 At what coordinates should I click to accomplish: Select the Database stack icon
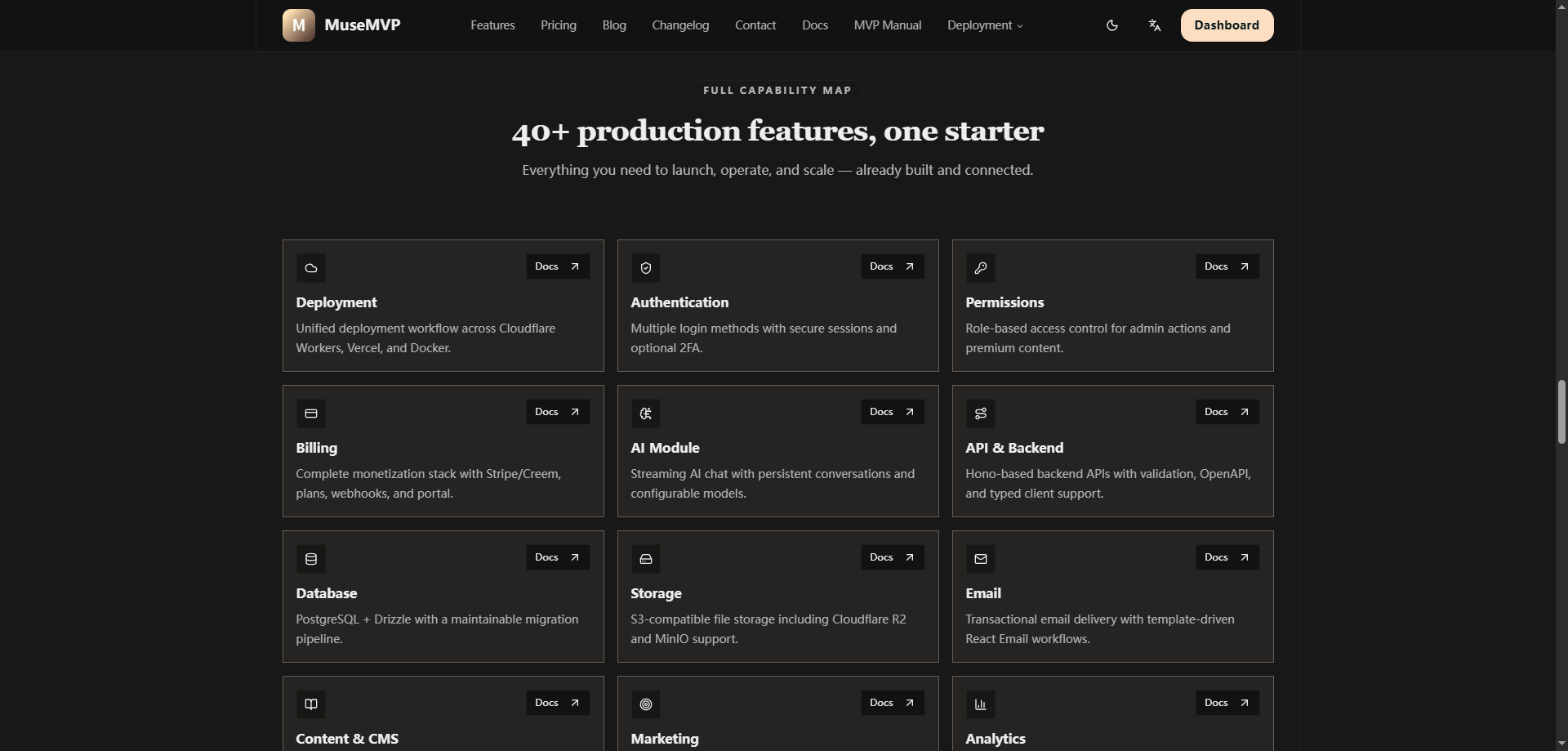[310, 558]
